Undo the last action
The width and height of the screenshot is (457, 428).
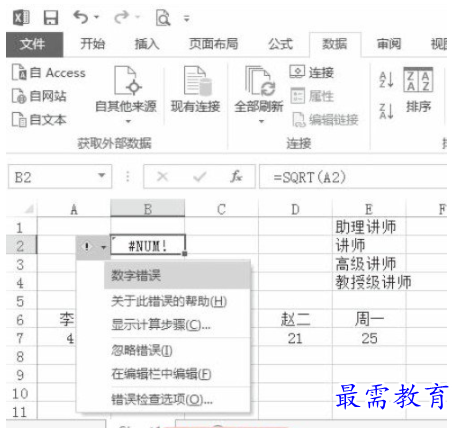(81, 17)
